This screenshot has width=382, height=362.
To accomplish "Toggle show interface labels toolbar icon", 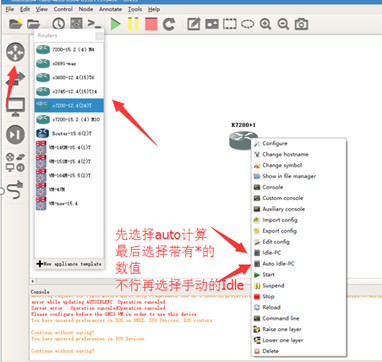I will click(x=76, y=24).
